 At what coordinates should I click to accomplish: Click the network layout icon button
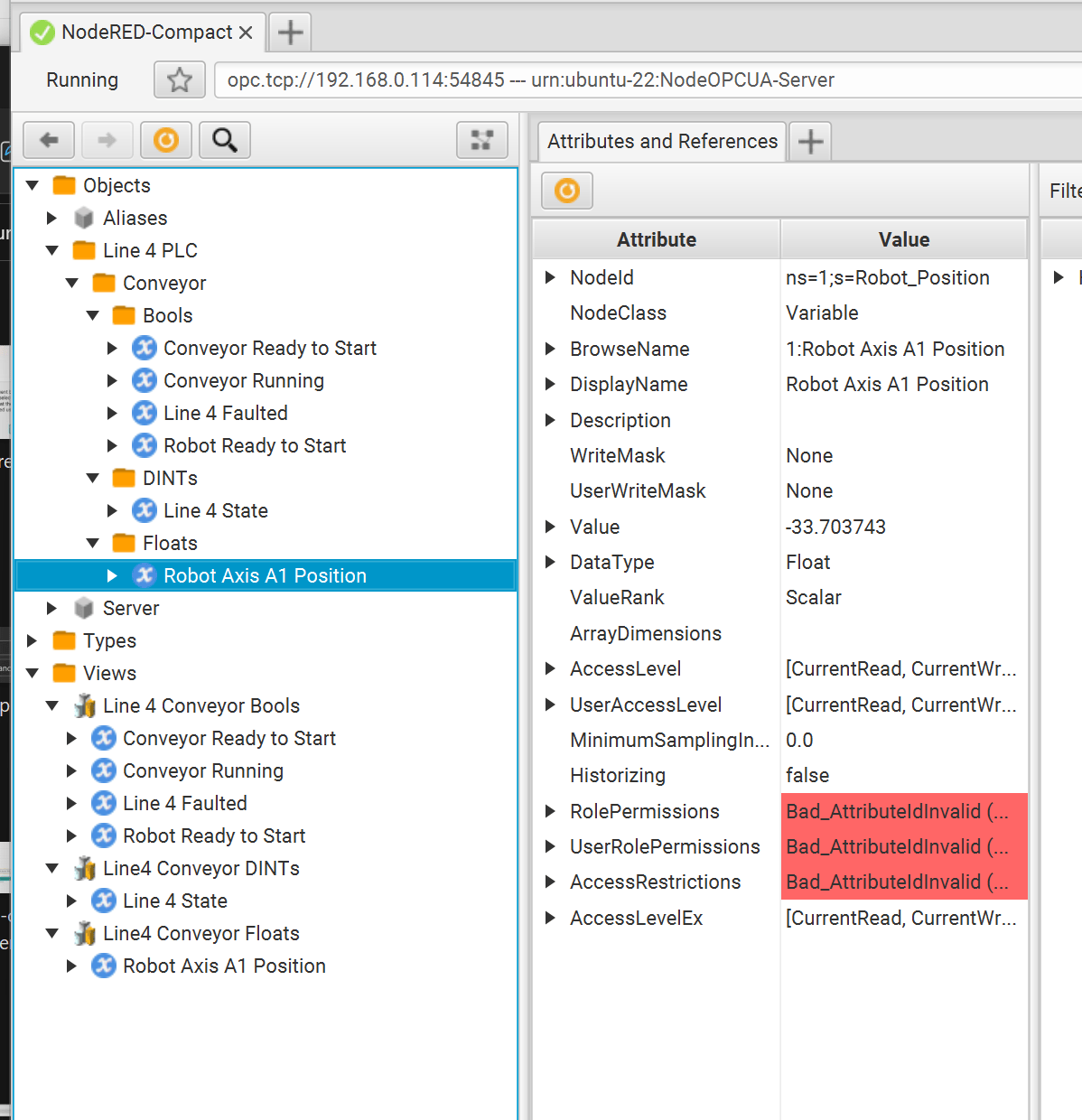click(x=482, y=140)
